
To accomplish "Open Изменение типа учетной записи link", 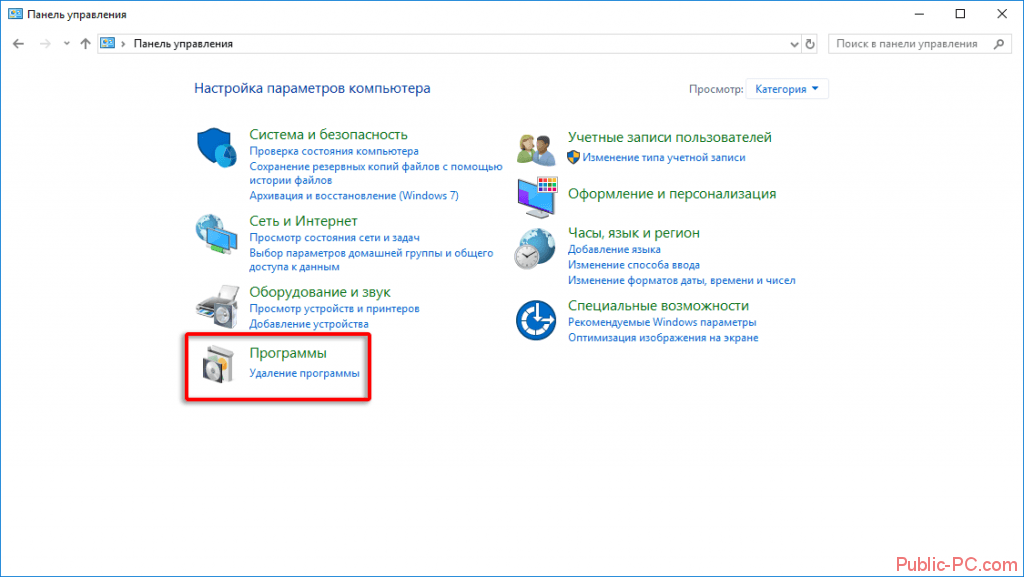I will tap(663, 157).
